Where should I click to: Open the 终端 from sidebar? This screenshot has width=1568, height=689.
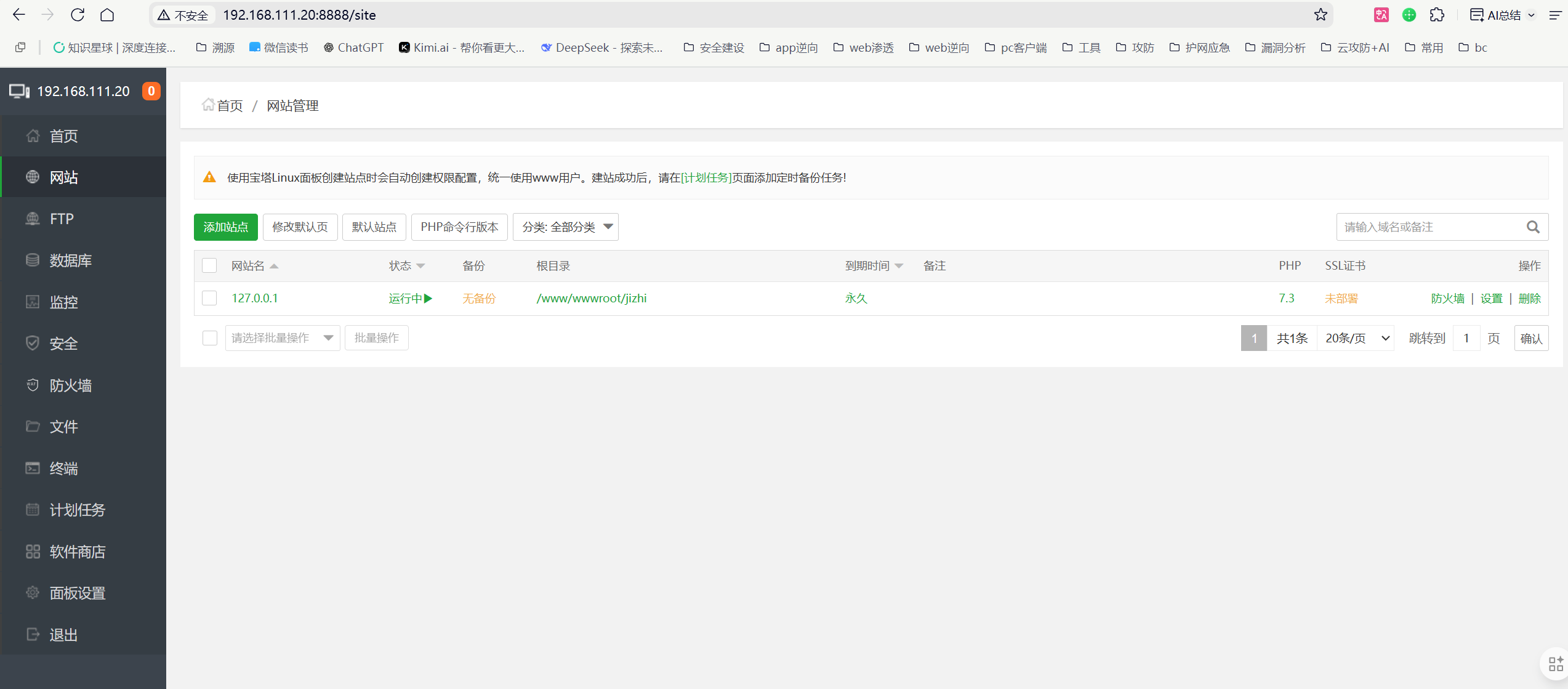coord(63,468)
